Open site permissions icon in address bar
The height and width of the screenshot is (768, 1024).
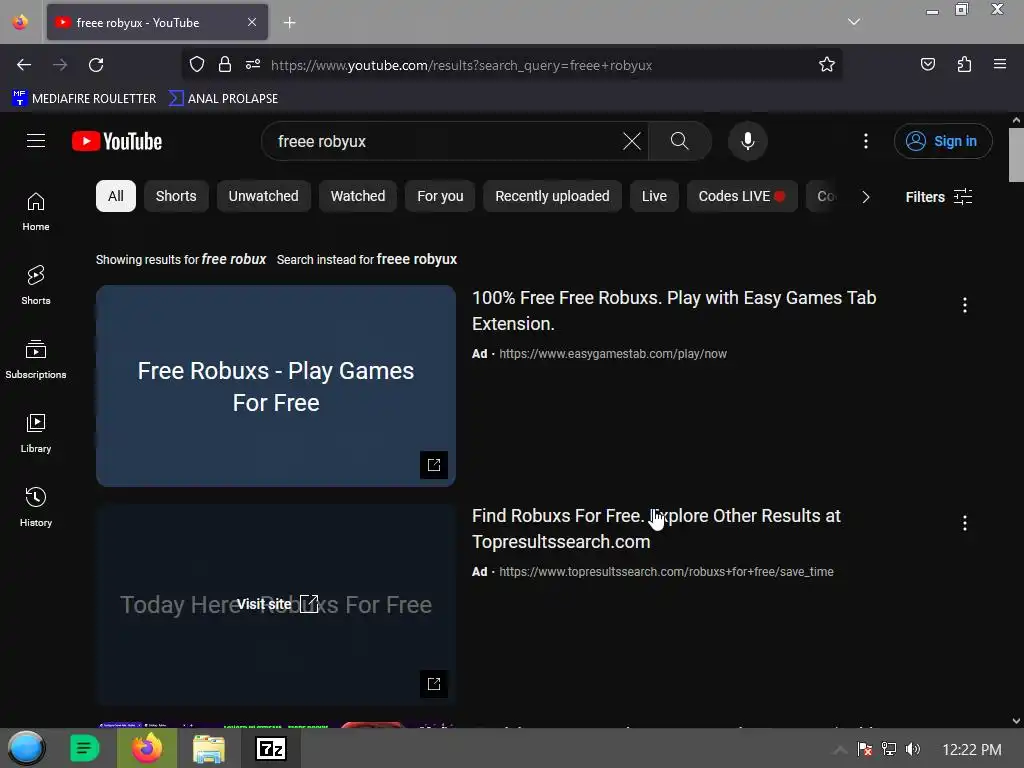253,64
